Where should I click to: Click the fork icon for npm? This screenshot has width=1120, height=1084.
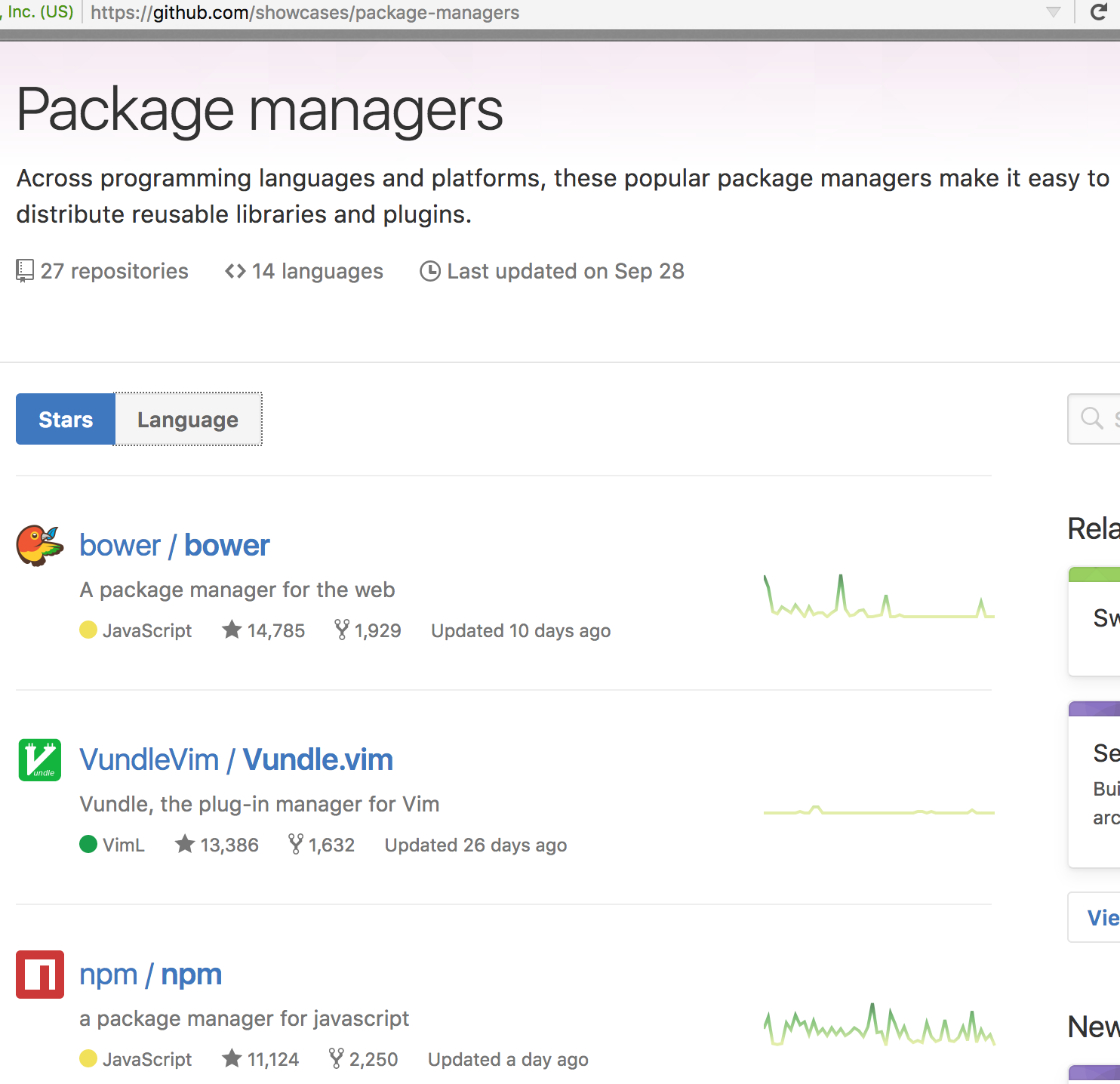tap(337, 1058)
